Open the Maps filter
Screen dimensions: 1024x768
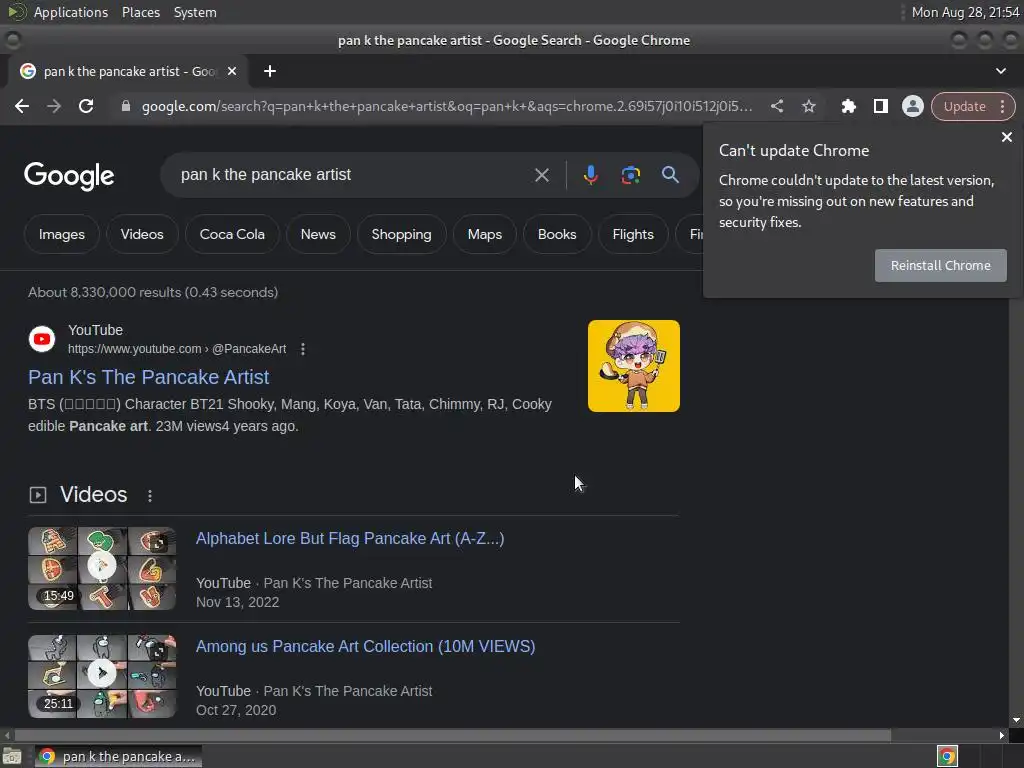pos(485,234)
